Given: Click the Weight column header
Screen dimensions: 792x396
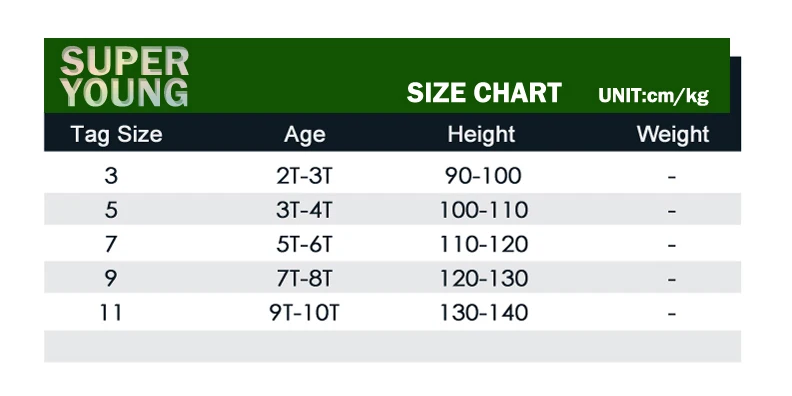Looking at the screenshot, I should pyautogui.click(x=673, y=134).
